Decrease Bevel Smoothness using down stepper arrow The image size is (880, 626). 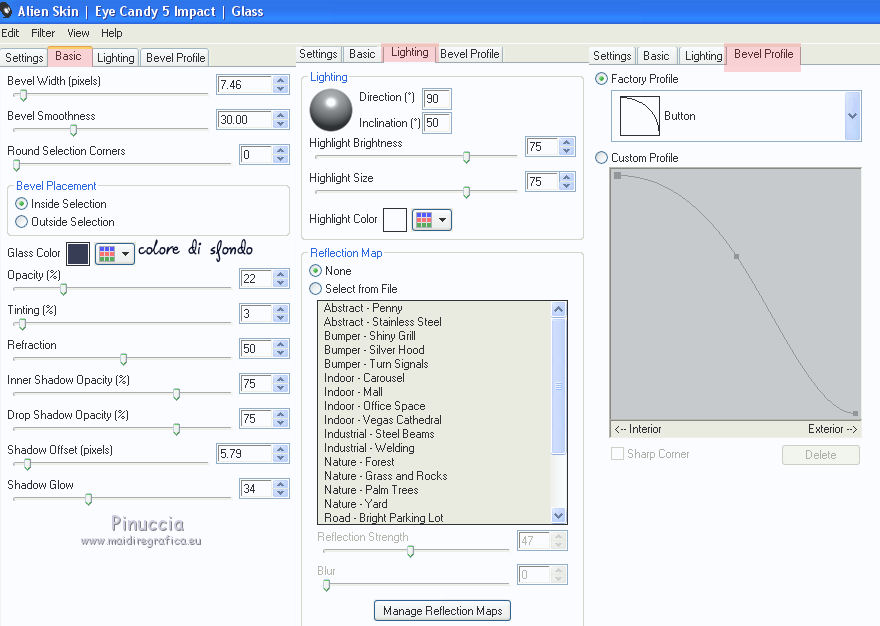click(281, 124)
